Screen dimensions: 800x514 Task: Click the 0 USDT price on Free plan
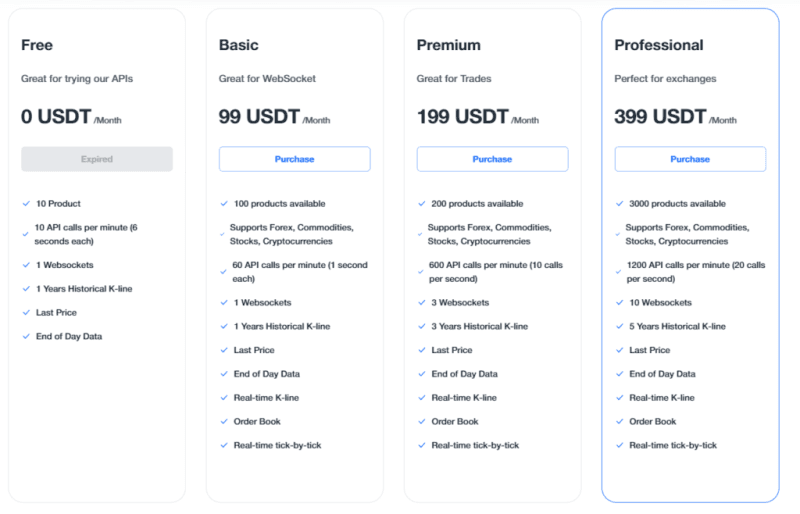(56, 116)
